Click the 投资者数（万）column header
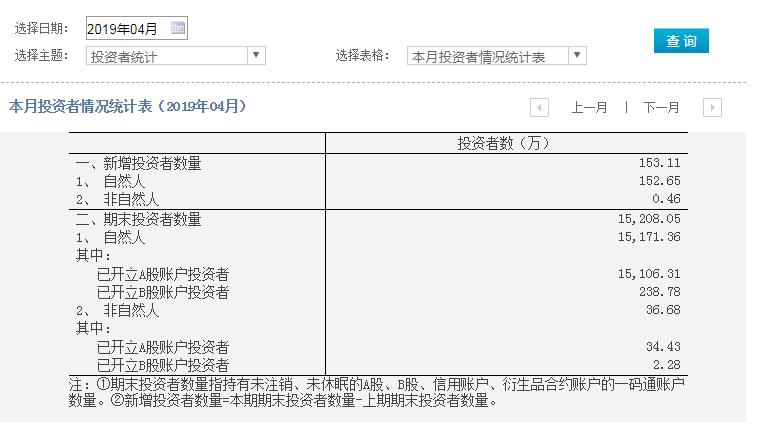 click(x=504, y=144)
